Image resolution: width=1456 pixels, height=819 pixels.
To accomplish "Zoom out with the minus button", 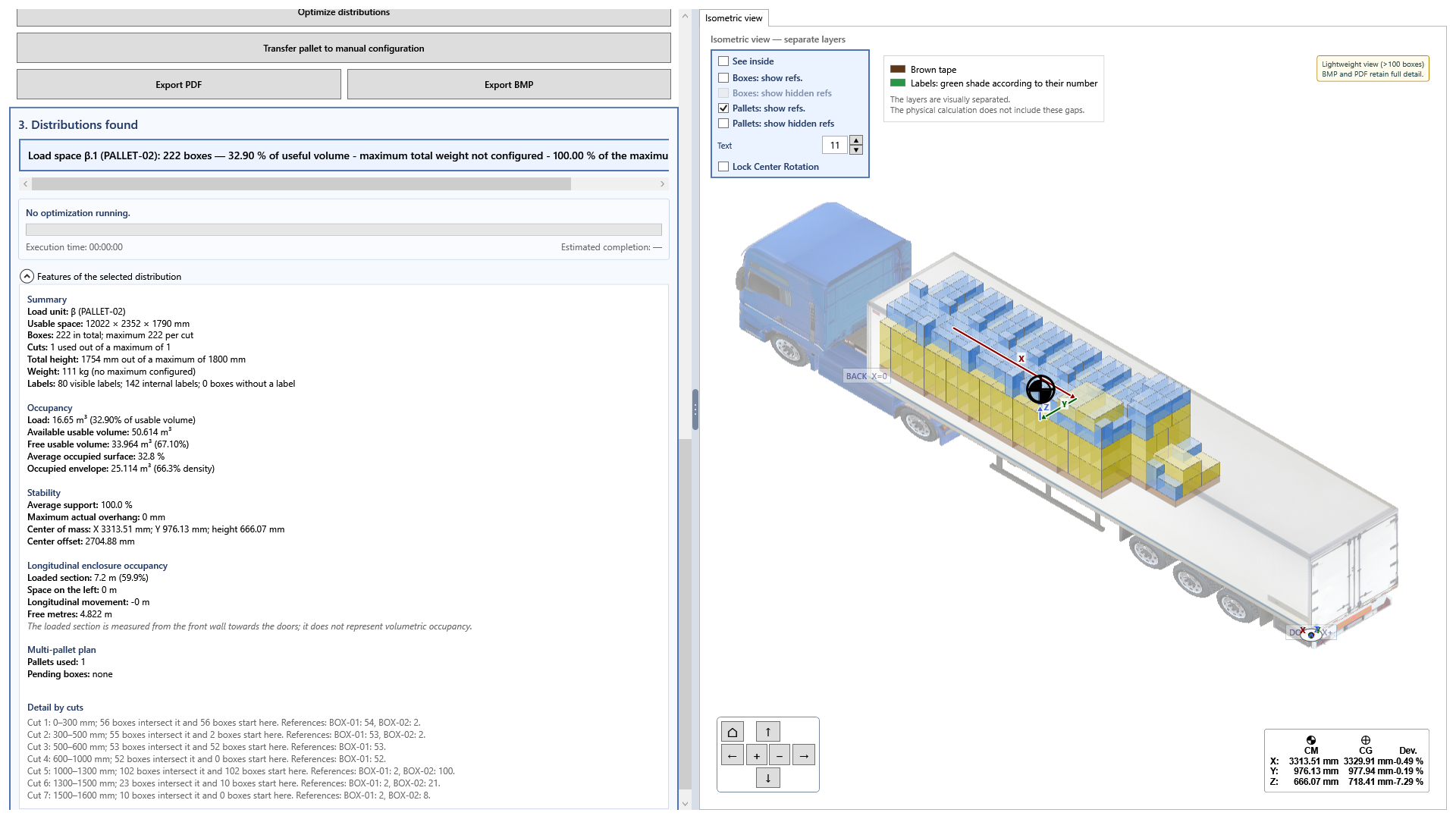I will [x=780, y=755].
